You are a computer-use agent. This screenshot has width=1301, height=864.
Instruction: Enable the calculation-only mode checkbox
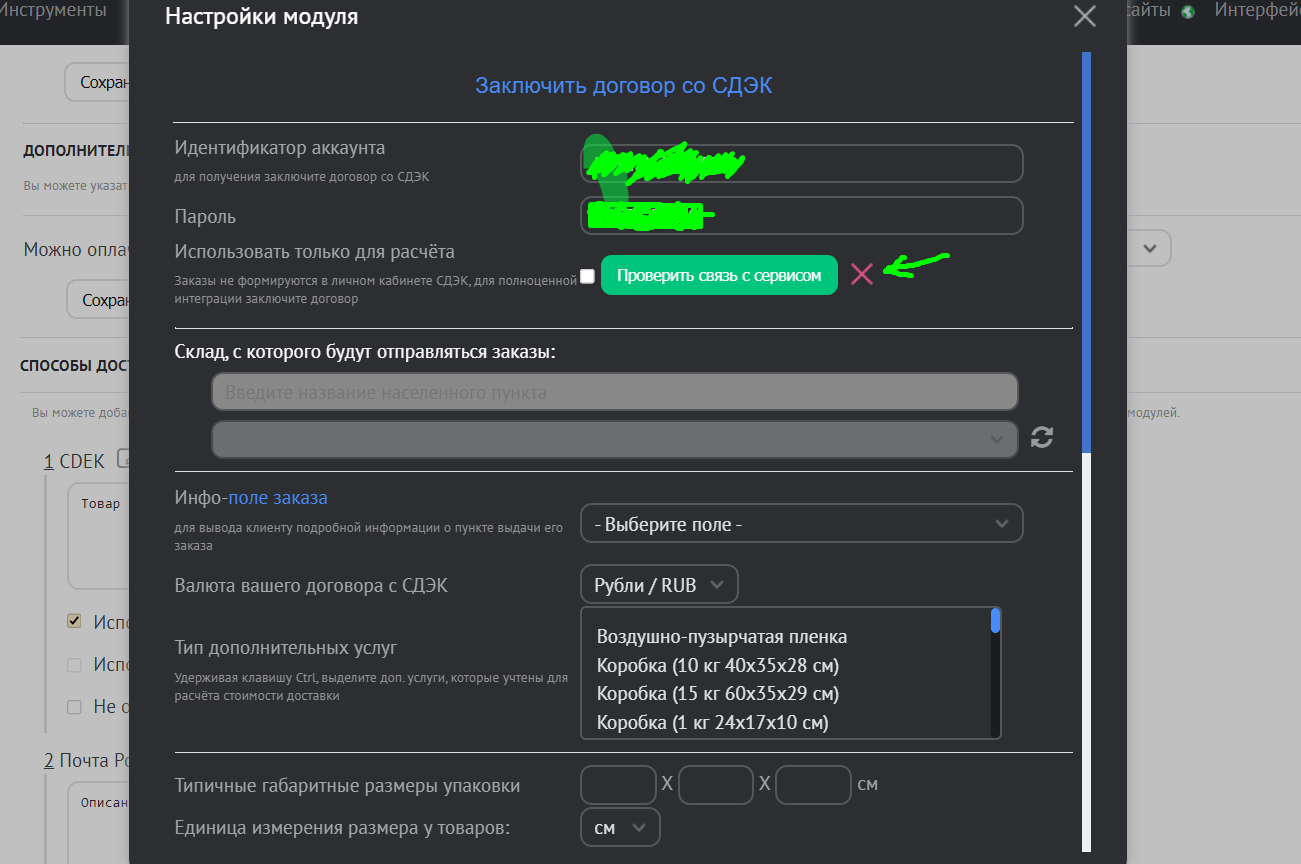pos(588,276)
